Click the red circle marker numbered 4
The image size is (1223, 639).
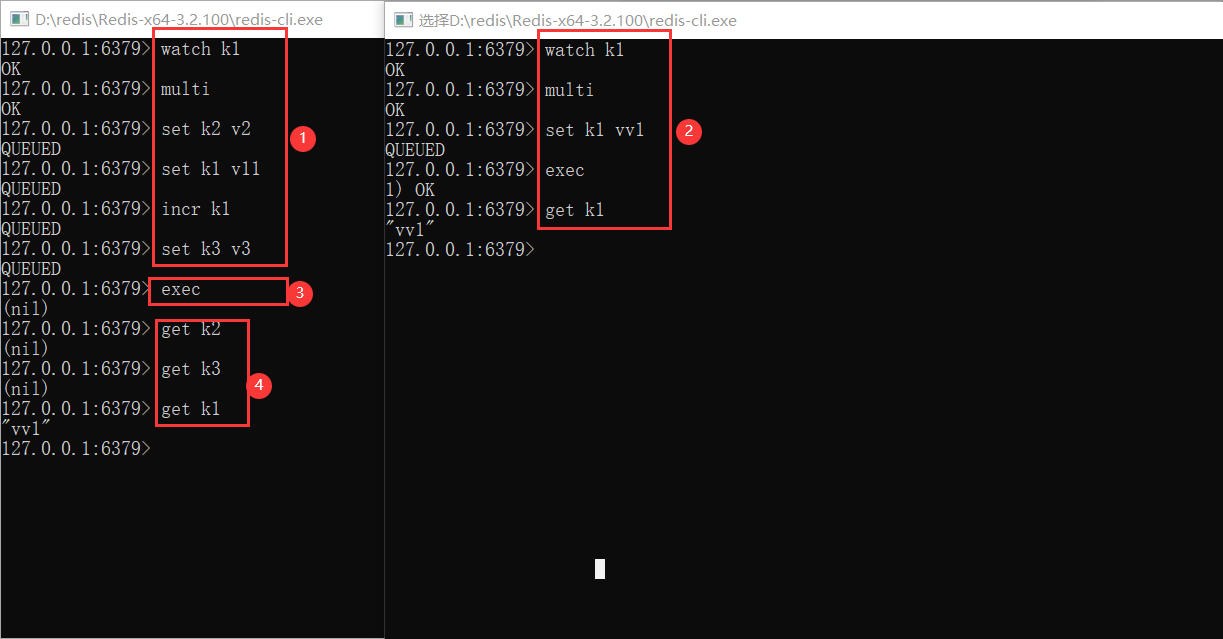[259, 385]
